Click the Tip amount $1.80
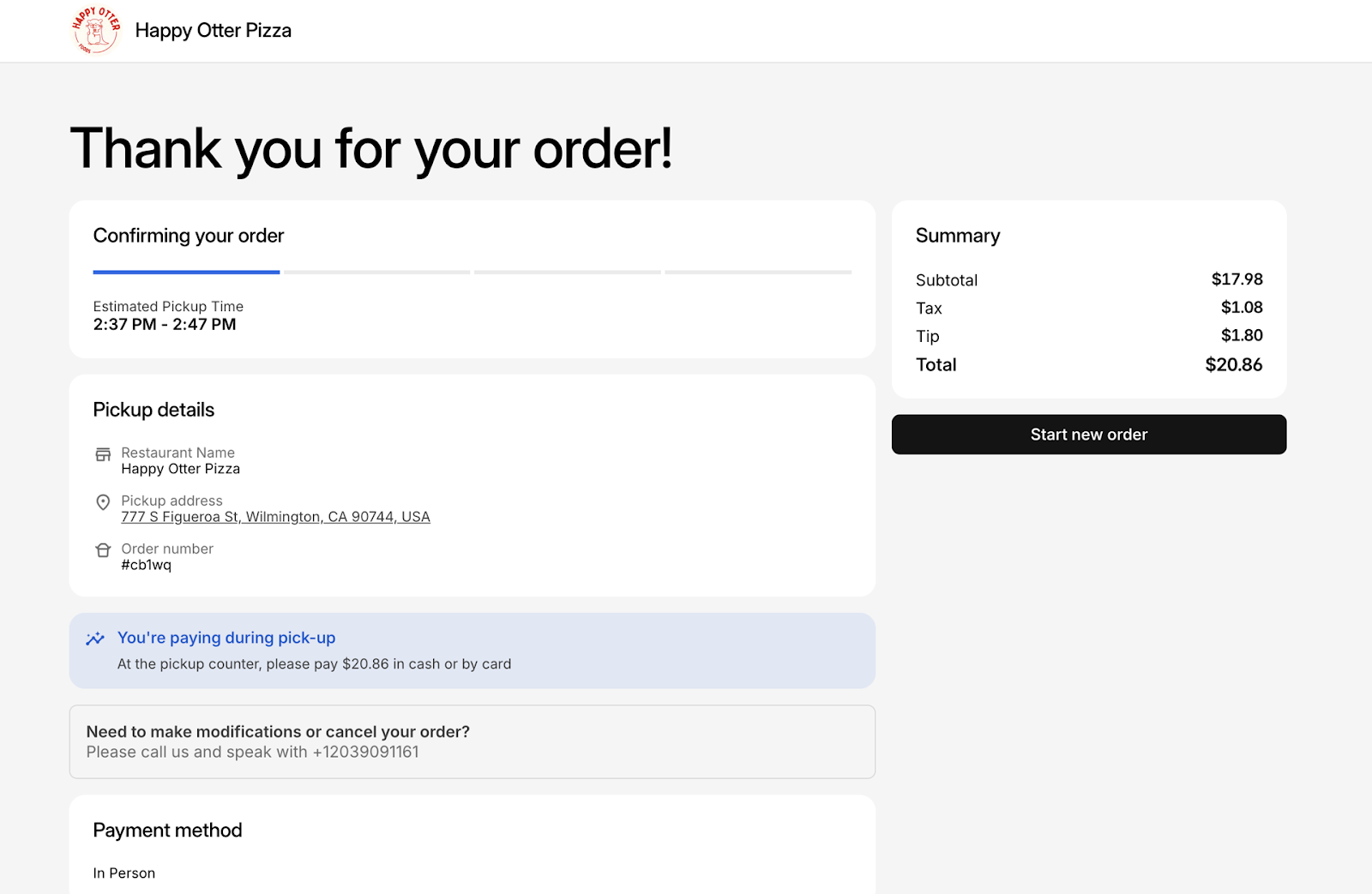 [1242, 335]
